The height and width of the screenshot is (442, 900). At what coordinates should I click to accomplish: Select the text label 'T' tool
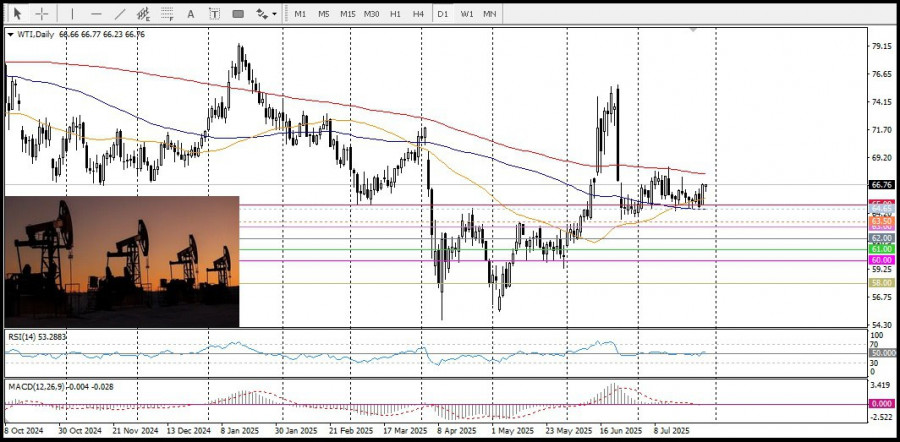coord(215,14)
